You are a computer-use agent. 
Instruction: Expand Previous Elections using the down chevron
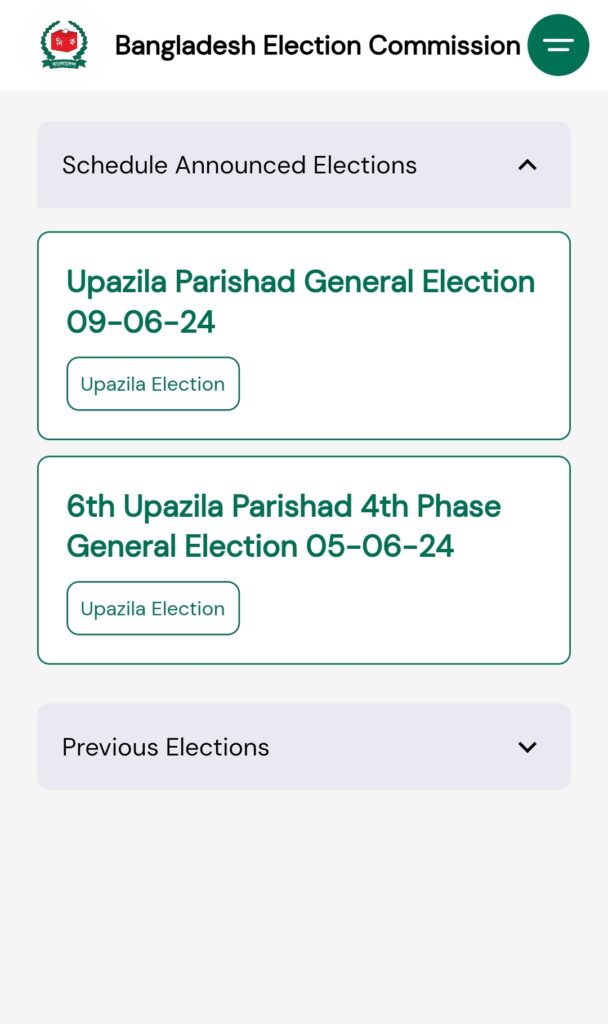click(x=527, y=747)
